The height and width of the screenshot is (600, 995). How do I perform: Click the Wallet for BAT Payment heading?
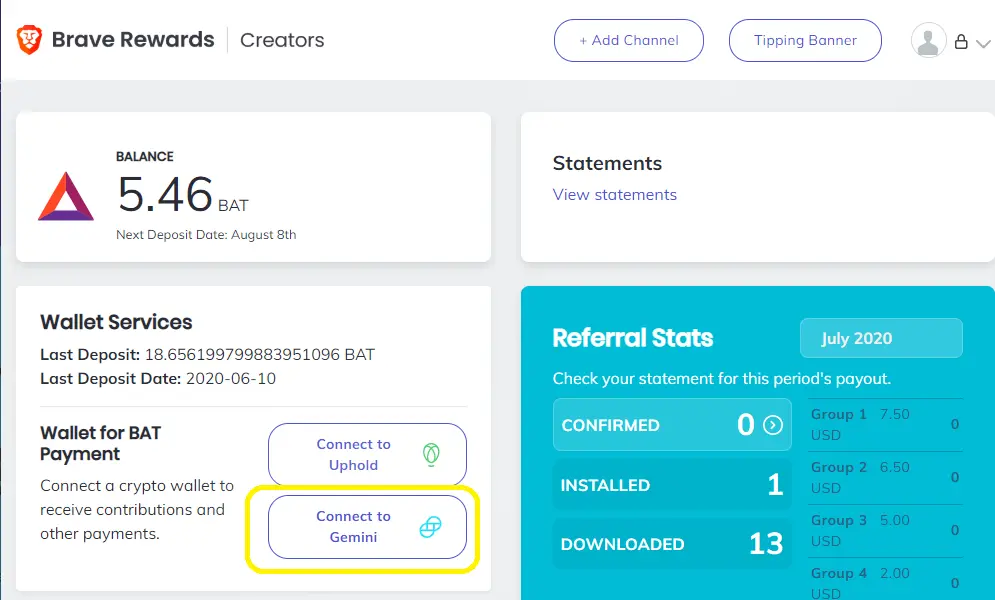click(x=100, y=443)
